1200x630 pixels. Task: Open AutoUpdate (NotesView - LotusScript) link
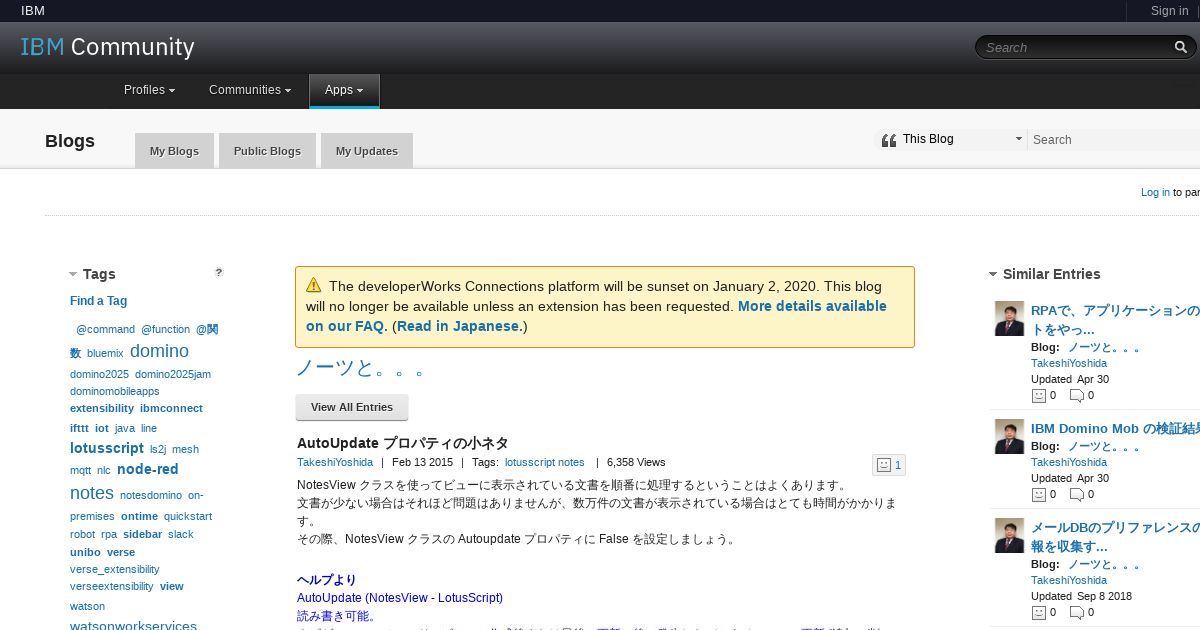(400, 598)
